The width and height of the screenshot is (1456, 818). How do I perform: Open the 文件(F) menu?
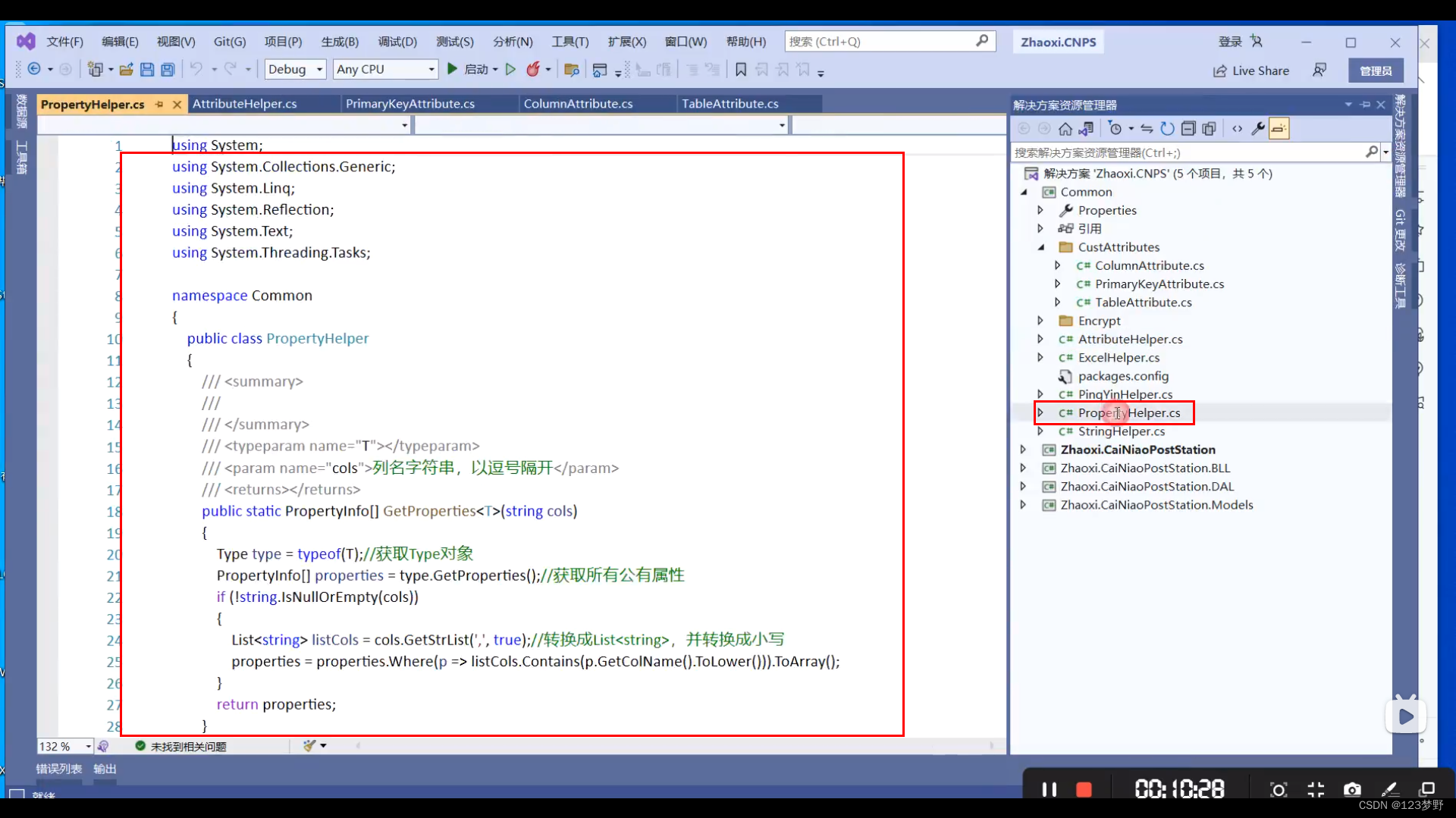pyautogui.click(x=64, y=42)
